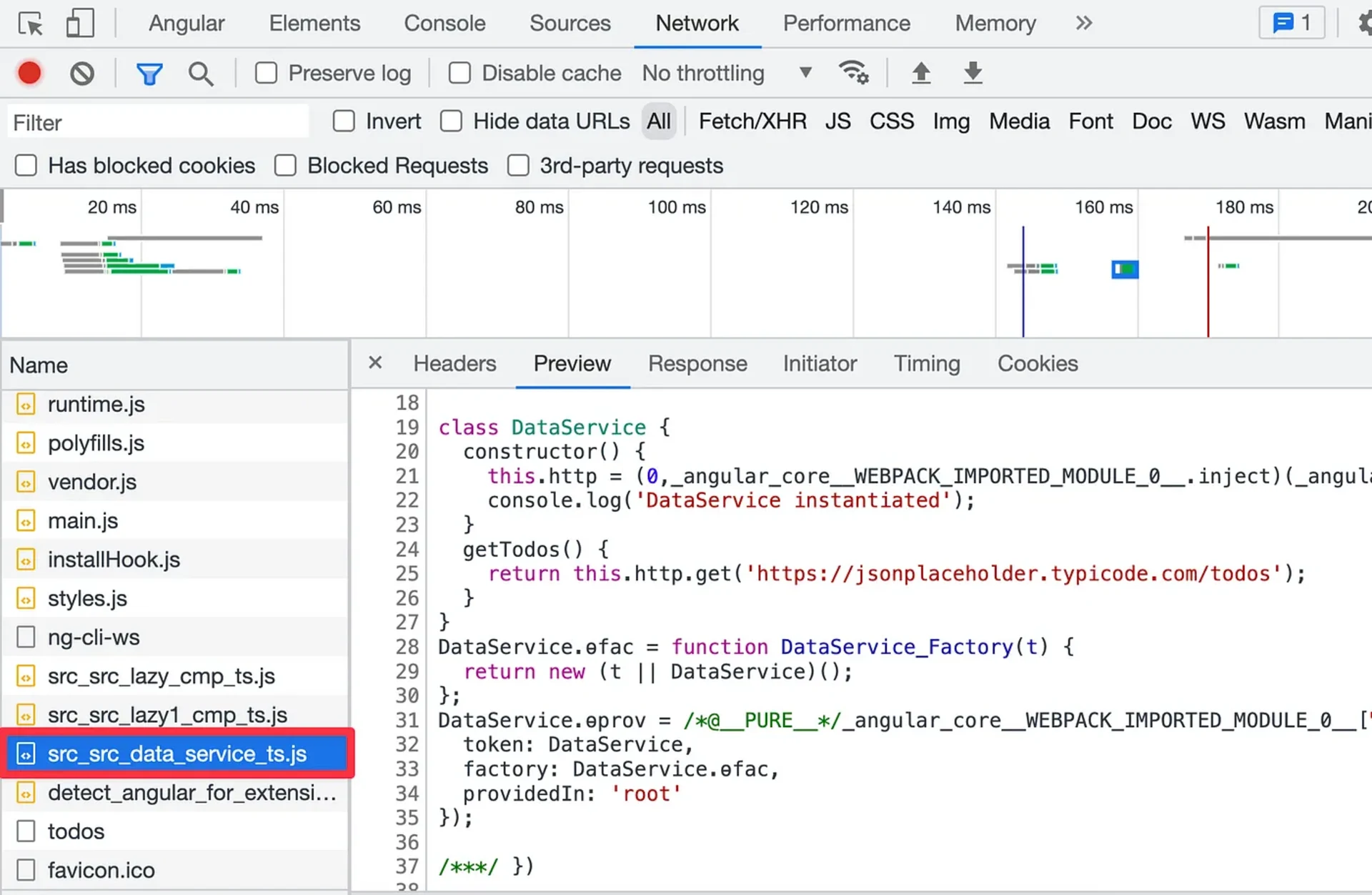The height and width of the screenshot is (895, 1372).
Task: Check Hide data URLs option
Action: [x=451, y=122]
